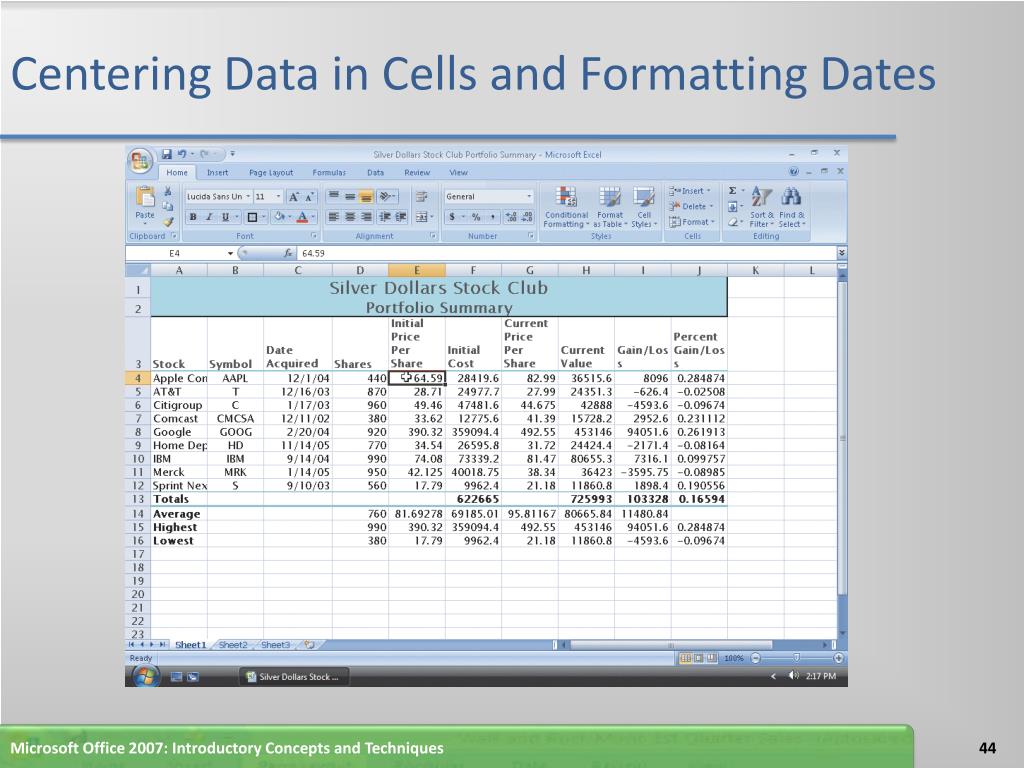The width and height of the screenshot is (1024, 768).
Task: Click the Zoom Out minus button
Action: point(756,658)
